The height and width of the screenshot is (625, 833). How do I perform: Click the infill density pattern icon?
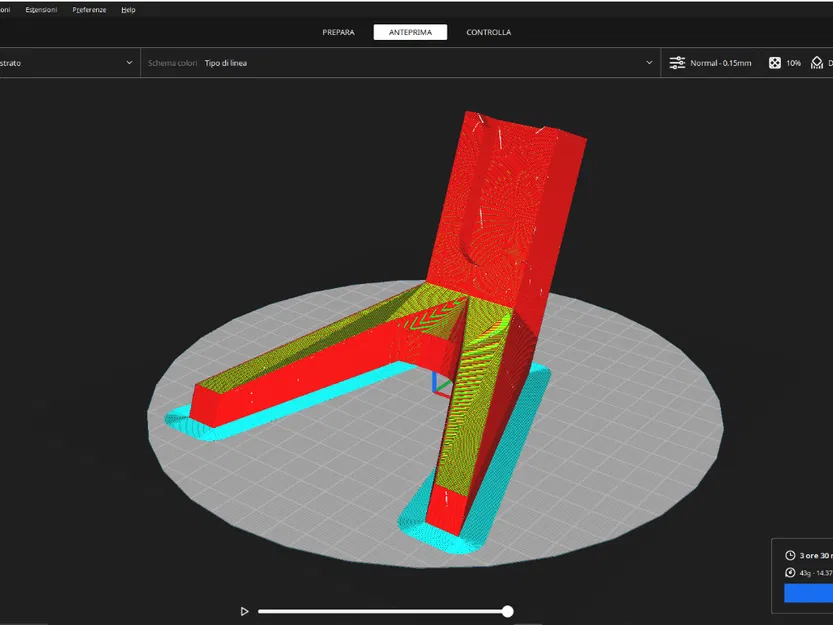click(775, 63)
